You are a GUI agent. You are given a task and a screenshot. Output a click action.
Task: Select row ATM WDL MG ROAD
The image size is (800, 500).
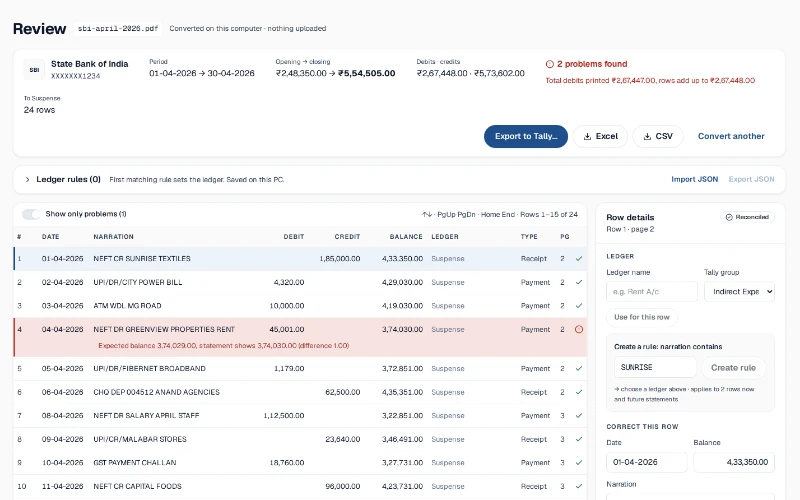coord(300,306)
